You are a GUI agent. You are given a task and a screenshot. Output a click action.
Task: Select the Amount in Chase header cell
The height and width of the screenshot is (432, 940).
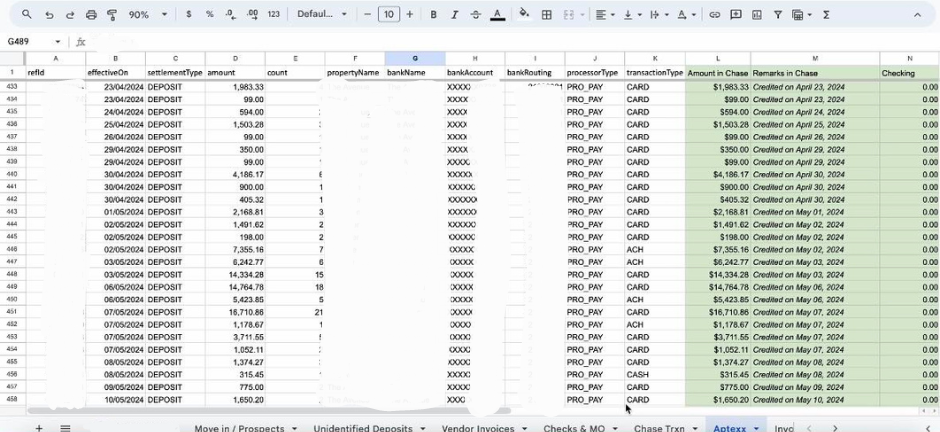tap(718, 72)
